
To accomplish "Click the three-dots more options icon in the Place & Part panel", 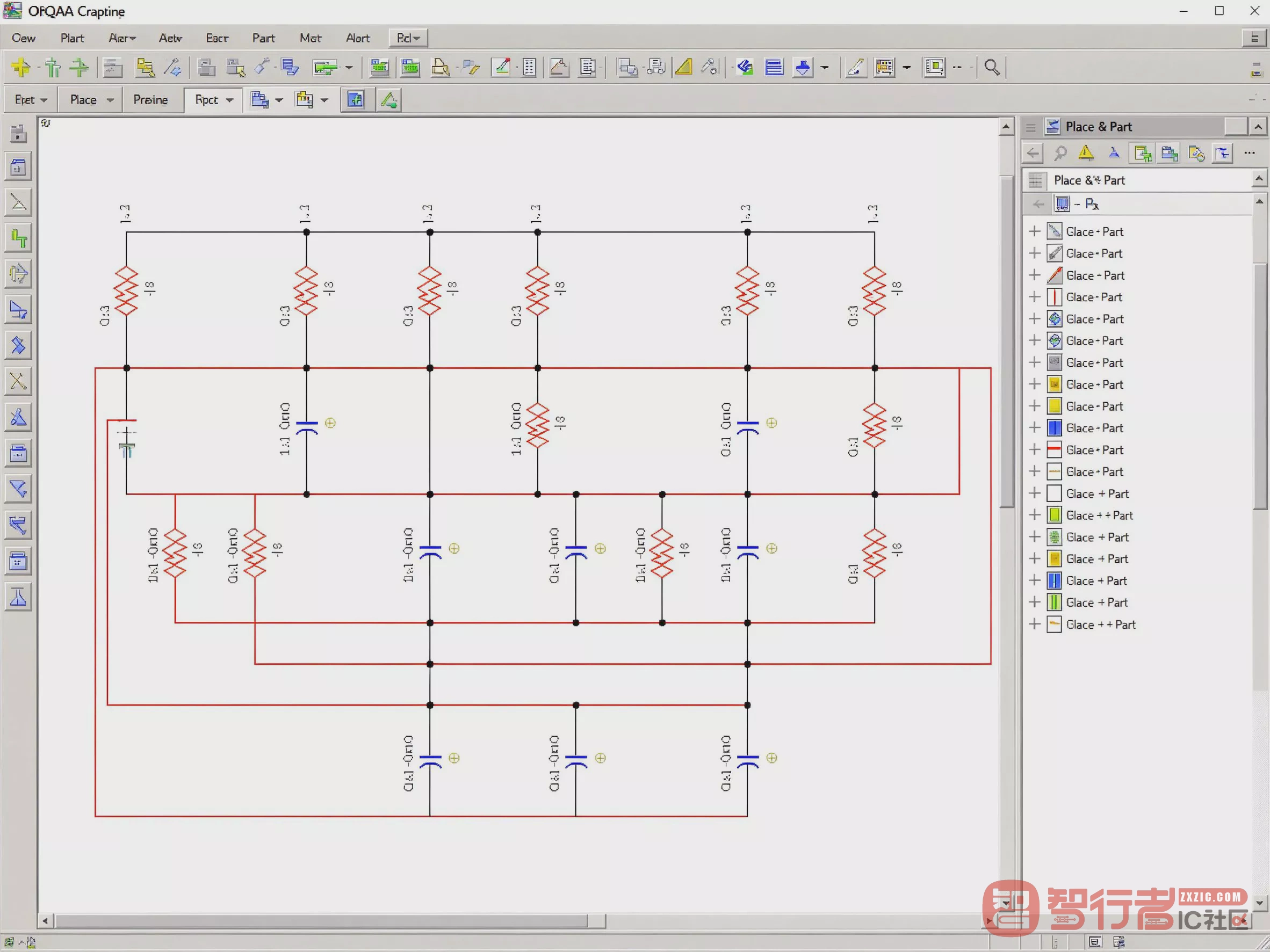I will [x=1250, y=152].
